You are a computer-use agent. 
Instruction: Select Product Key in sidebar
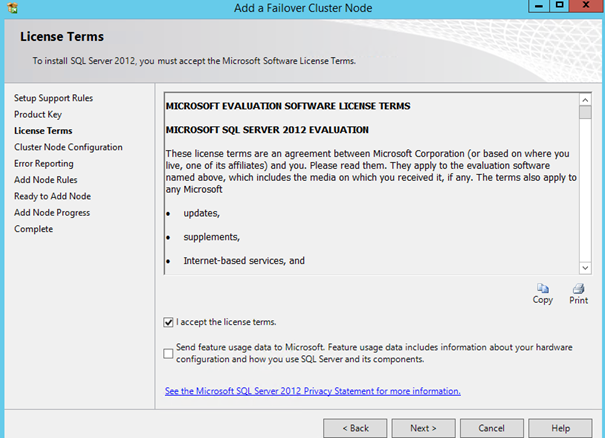click(38, 114)
